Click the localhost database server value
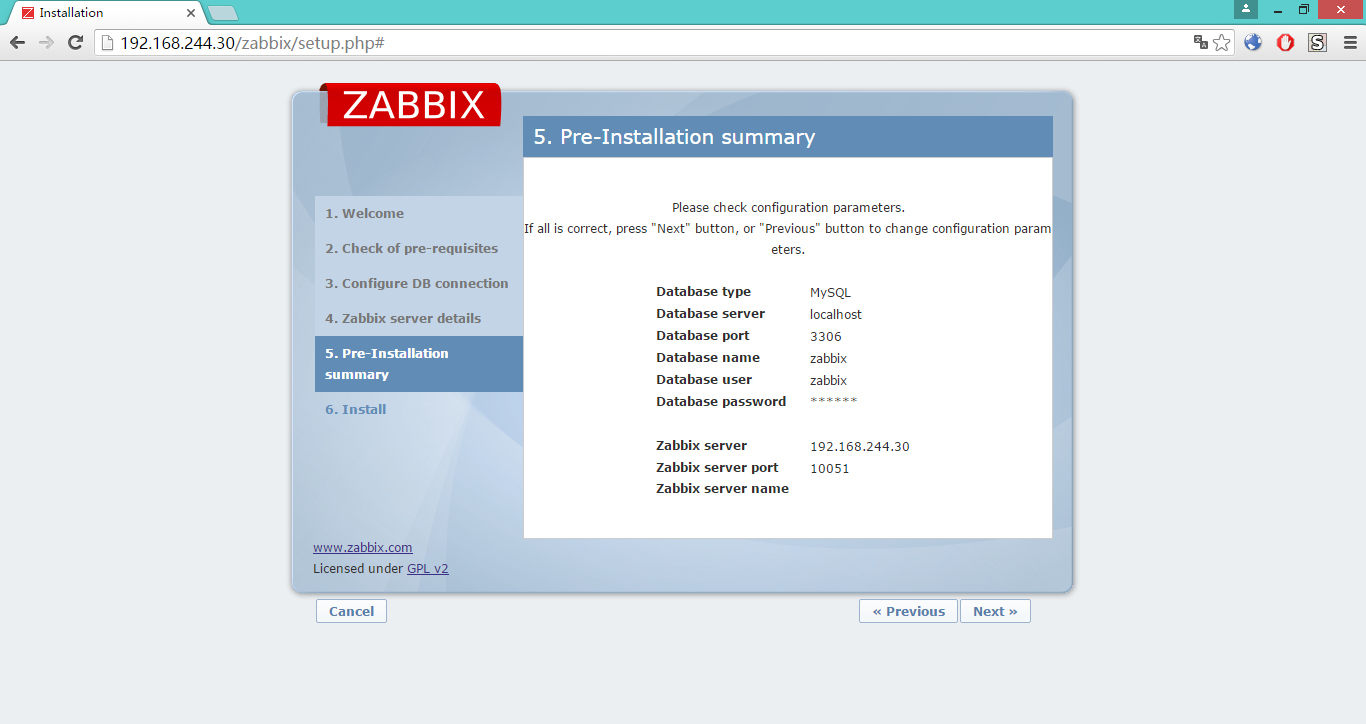 tap(836, 314)
